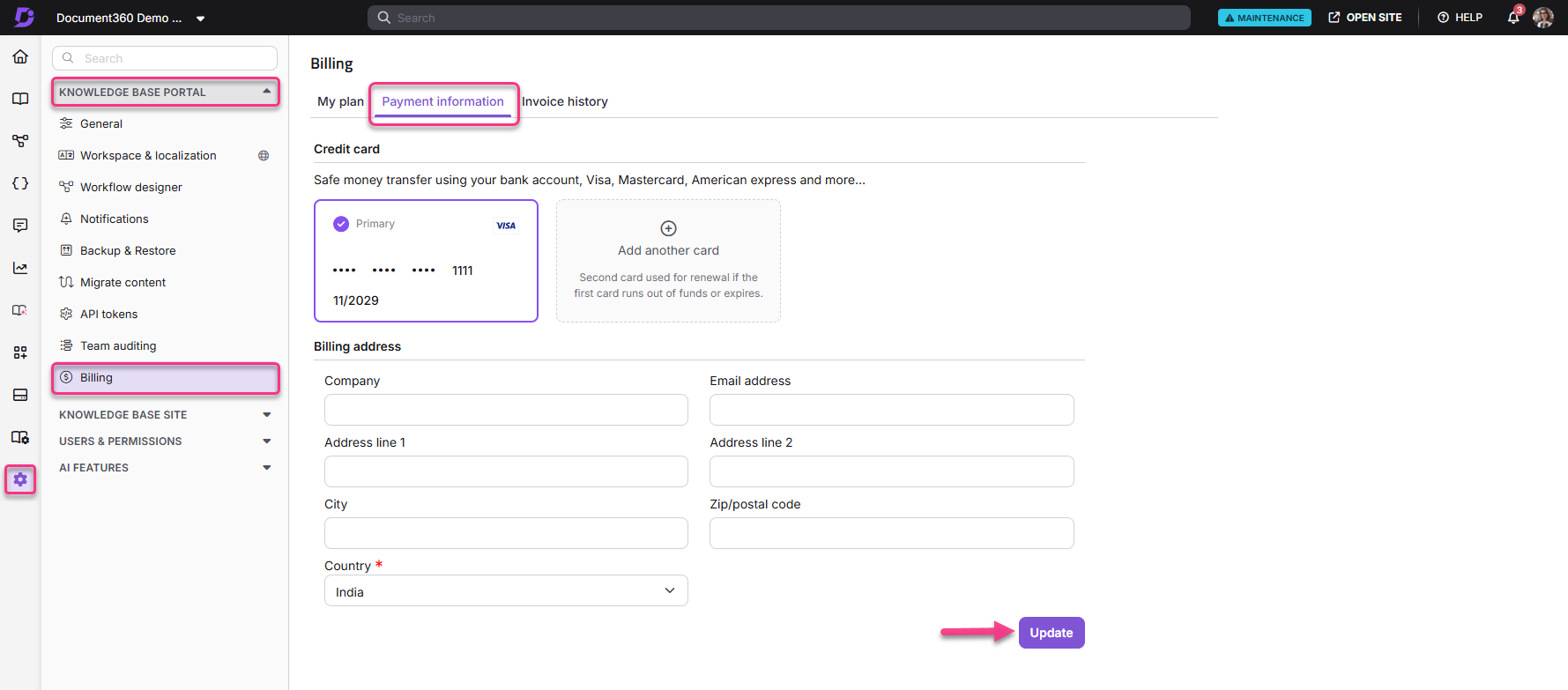Collapse the Knowledge Base Portal section
The width and height of the screenshot is (1568, 690).
(x=166, y=92)
